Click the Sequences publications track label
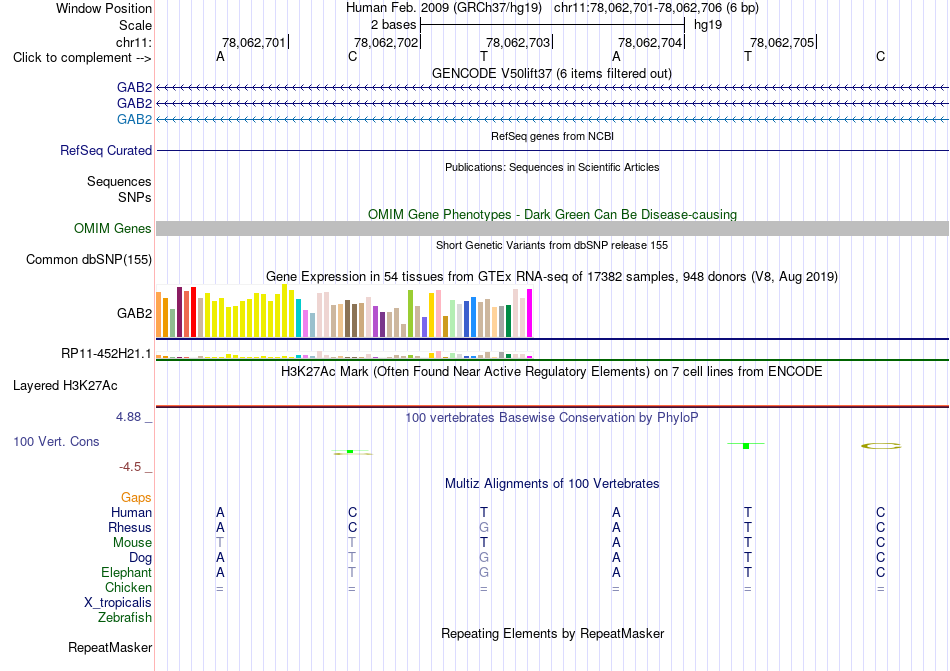Screen dimensions: 950x671 [119, 181]
